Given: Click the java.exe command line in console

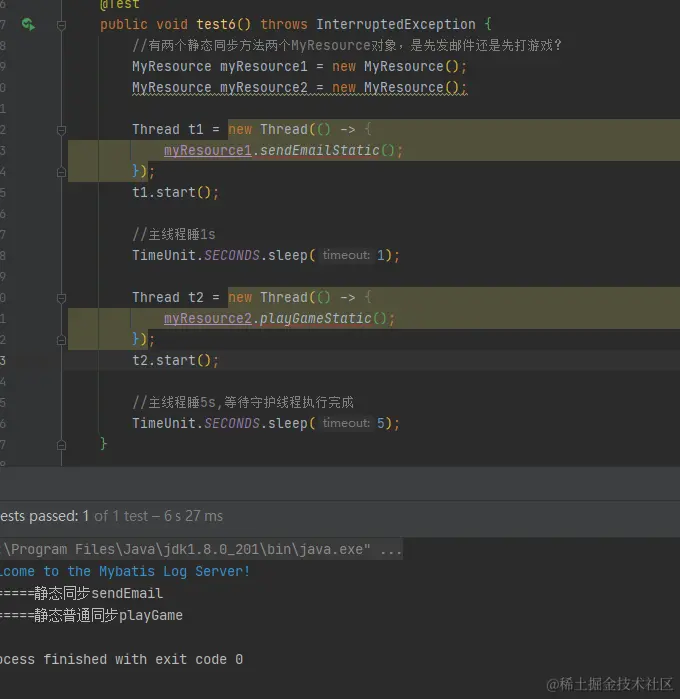Looking at the screenshot, I should point(201,550).
